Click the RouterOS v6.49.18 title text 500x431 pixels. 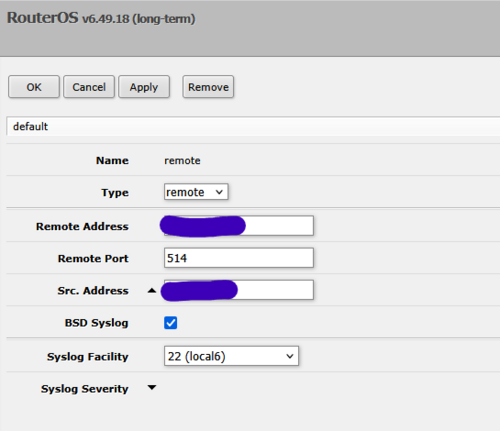click(101, 18)
